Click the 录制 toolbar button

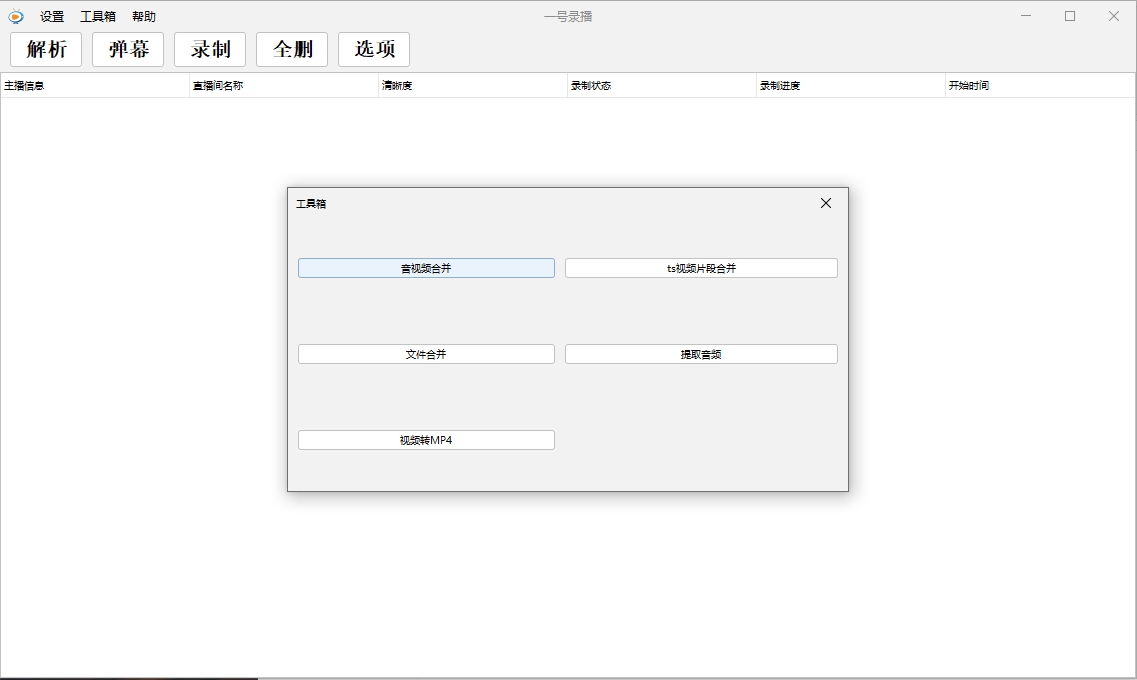[x=210, y=49]
